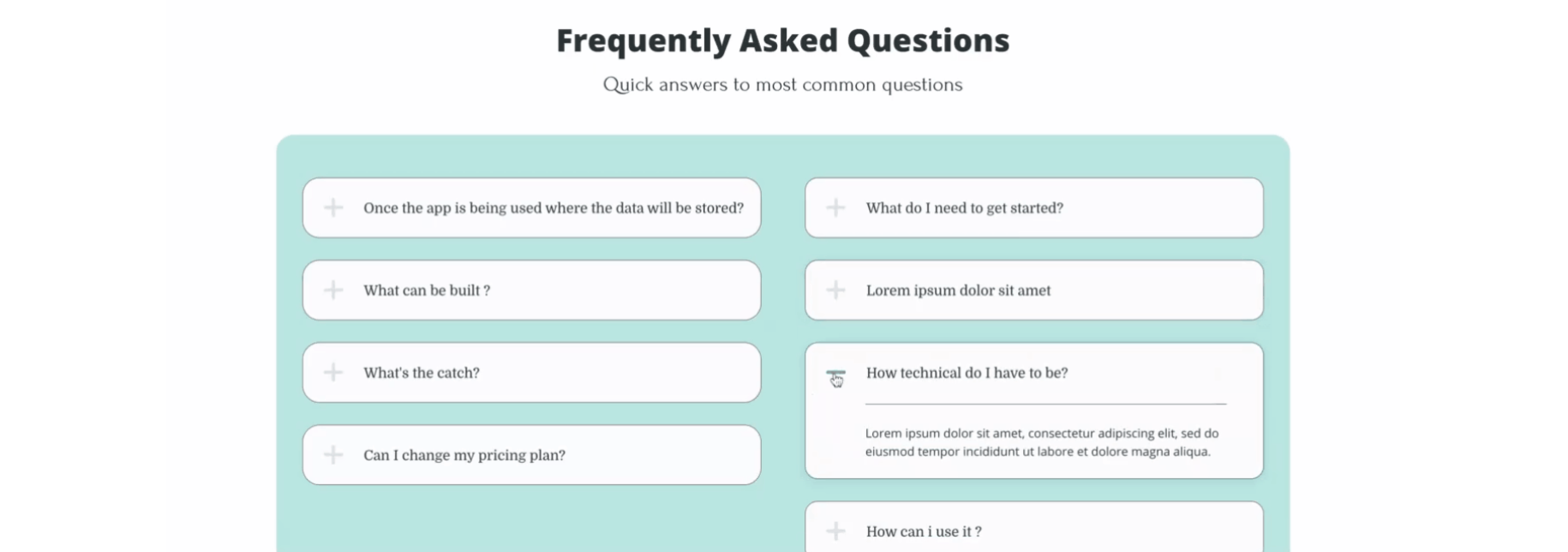Collapse the "How technical do I have to be?" header

click(967, 373)
